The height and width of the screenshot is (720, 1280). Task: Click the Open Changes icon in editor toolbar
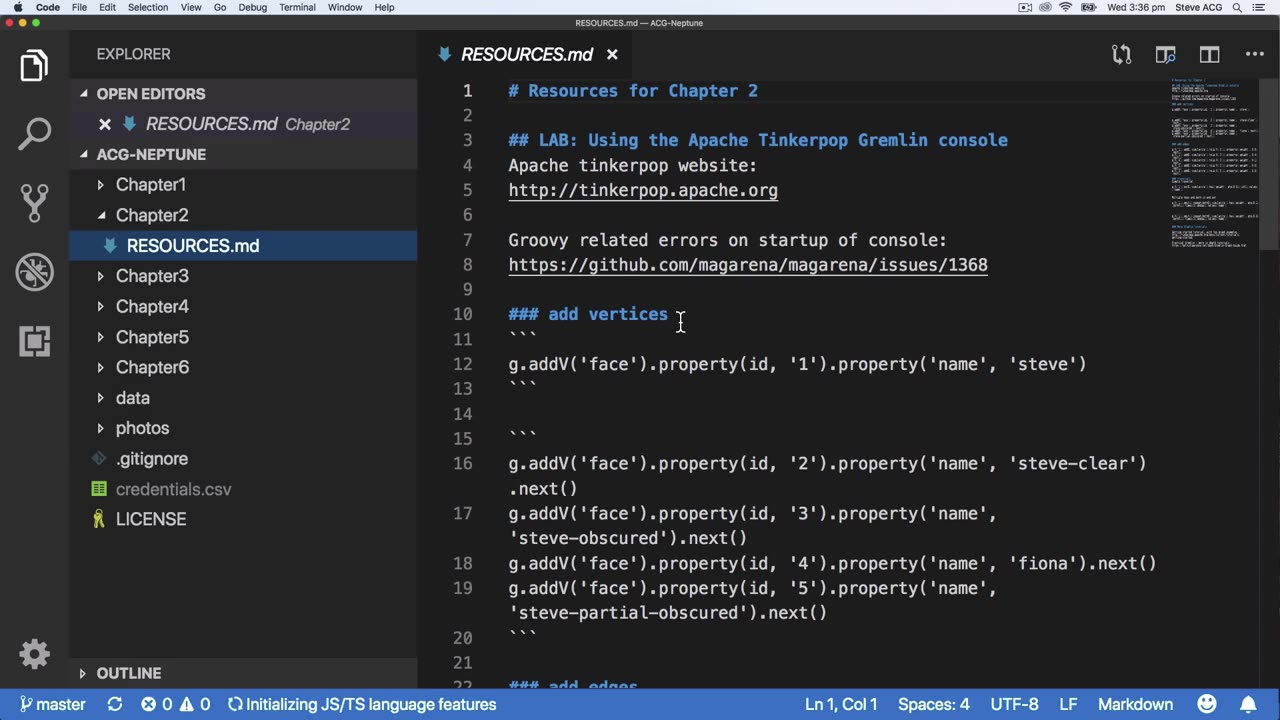tap(1122, 55)
